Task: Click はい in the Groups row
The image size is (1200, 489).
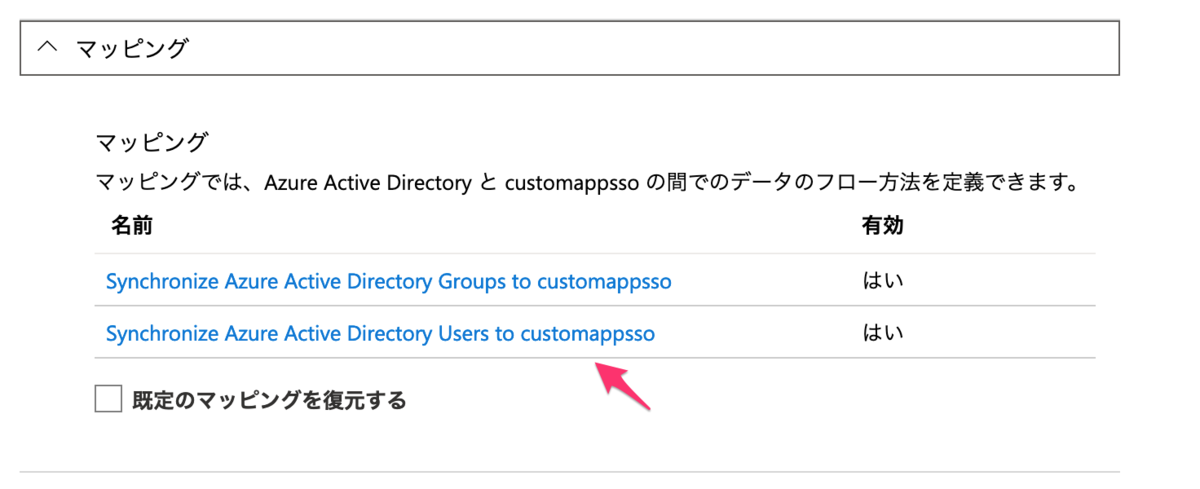Action: point(882,281)
